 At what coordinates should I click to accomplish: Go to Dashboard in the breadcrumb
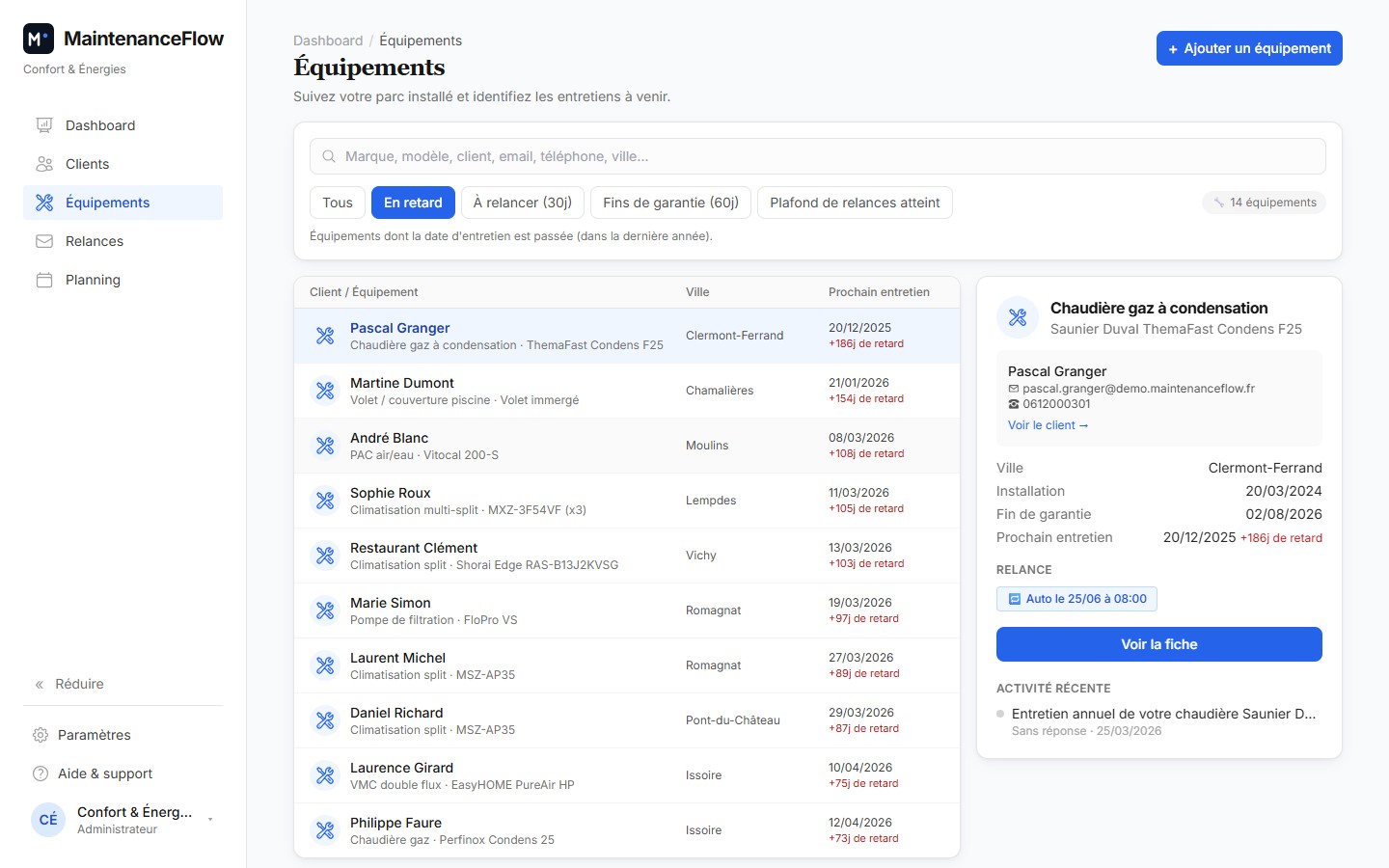pyautogui.click(x=328, y=41)
